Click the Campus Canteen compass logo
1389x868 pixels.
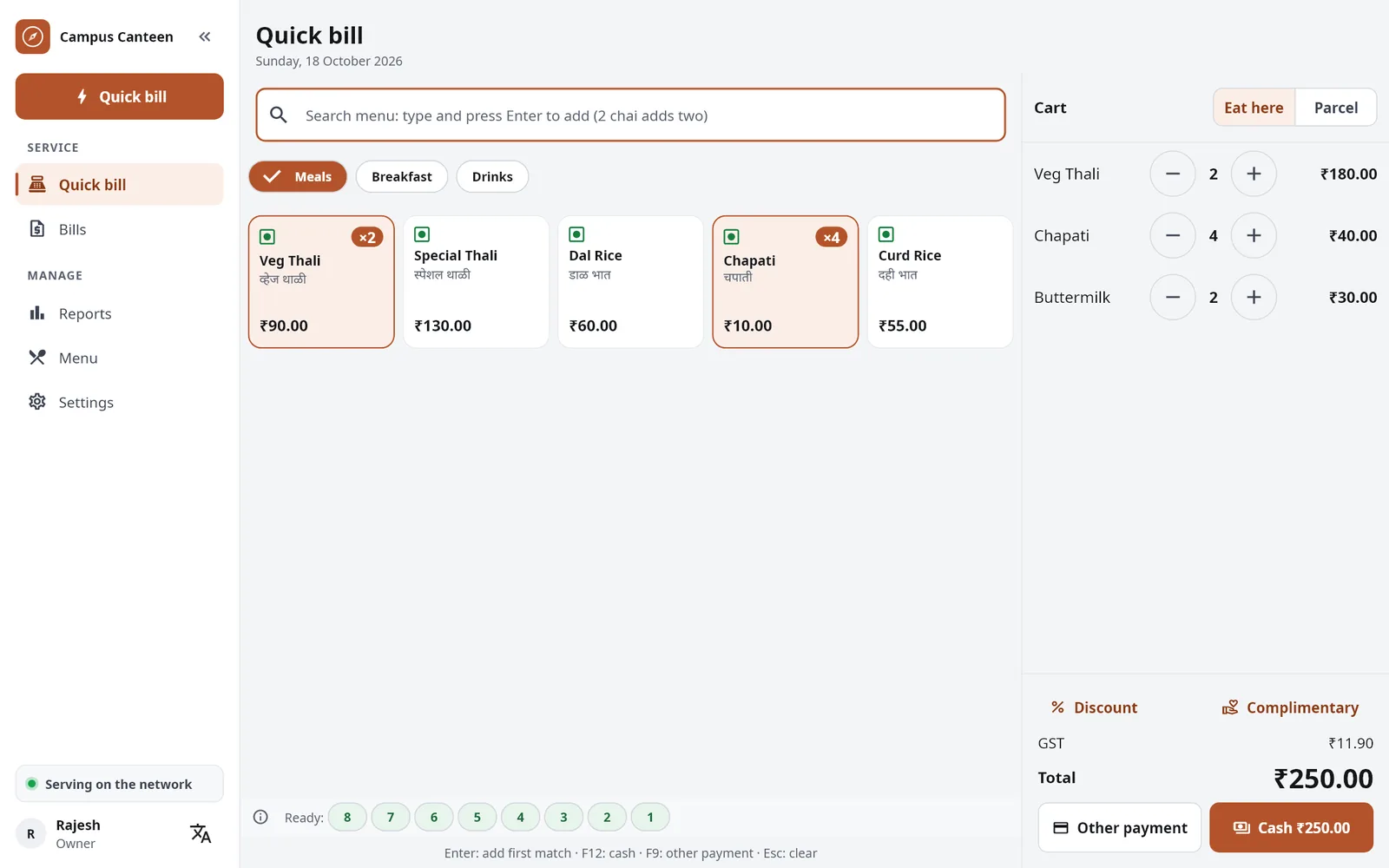[33, 36]
